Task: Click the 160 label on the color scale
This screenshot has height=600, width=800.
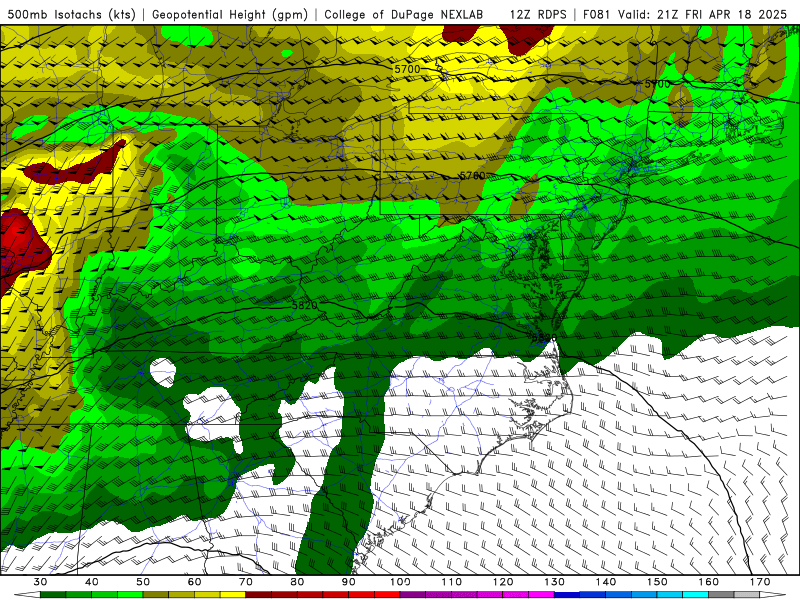Action: click(x=709, y=582)
